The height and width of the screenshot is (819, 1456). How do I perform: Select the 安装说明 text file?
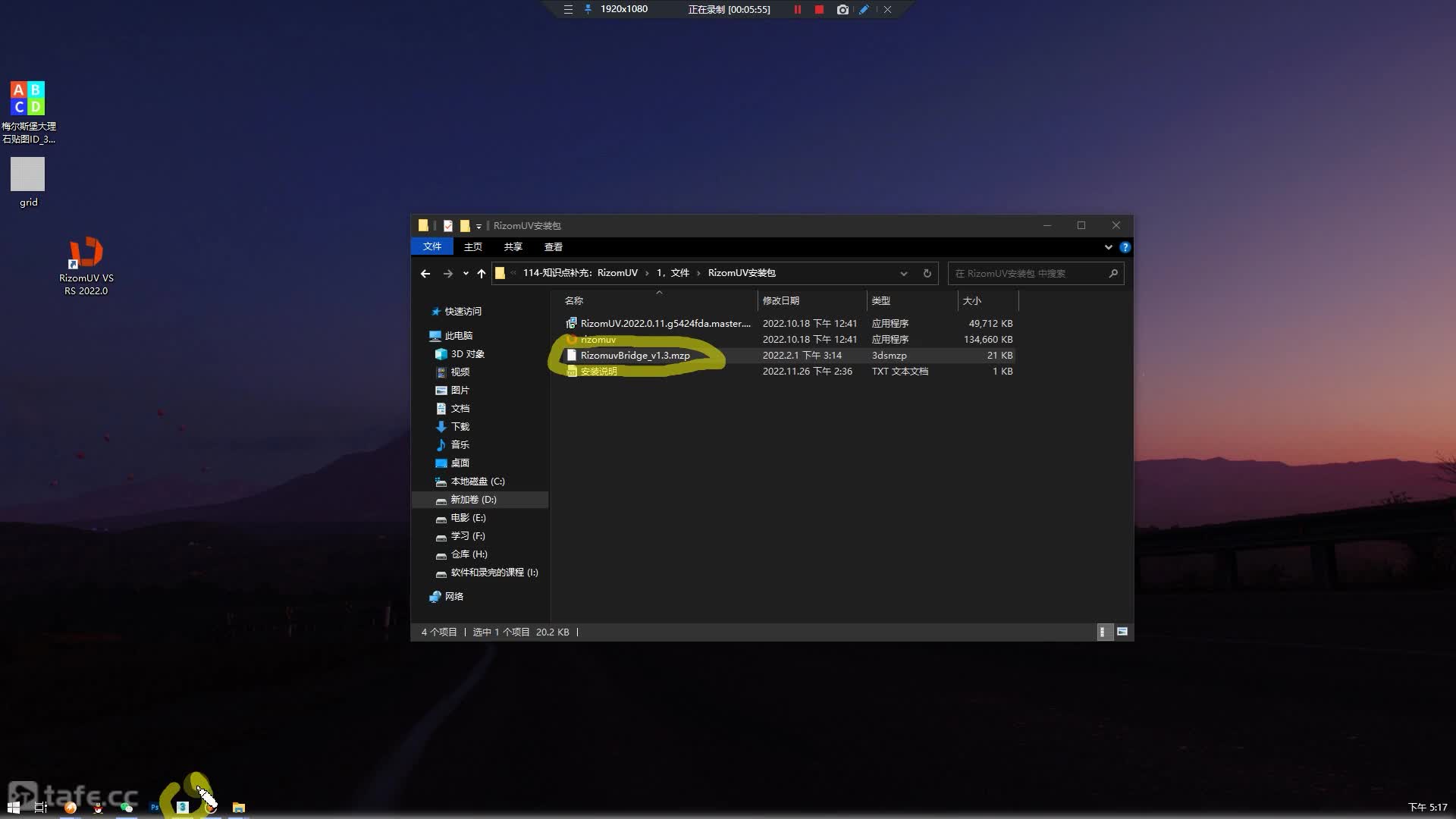click(x=592, y=372)
